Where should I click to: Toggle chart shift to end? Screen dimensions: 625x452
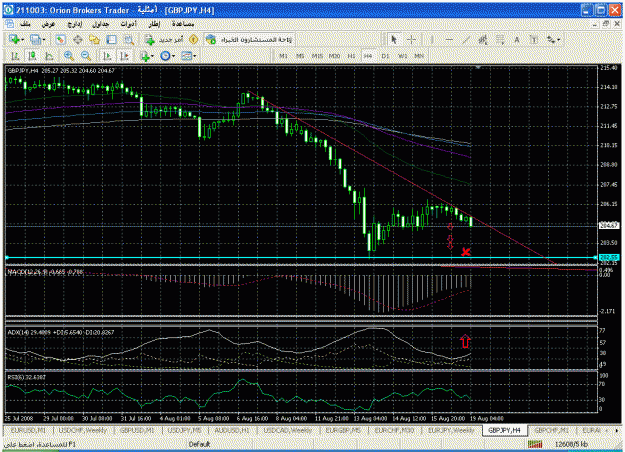124,56
